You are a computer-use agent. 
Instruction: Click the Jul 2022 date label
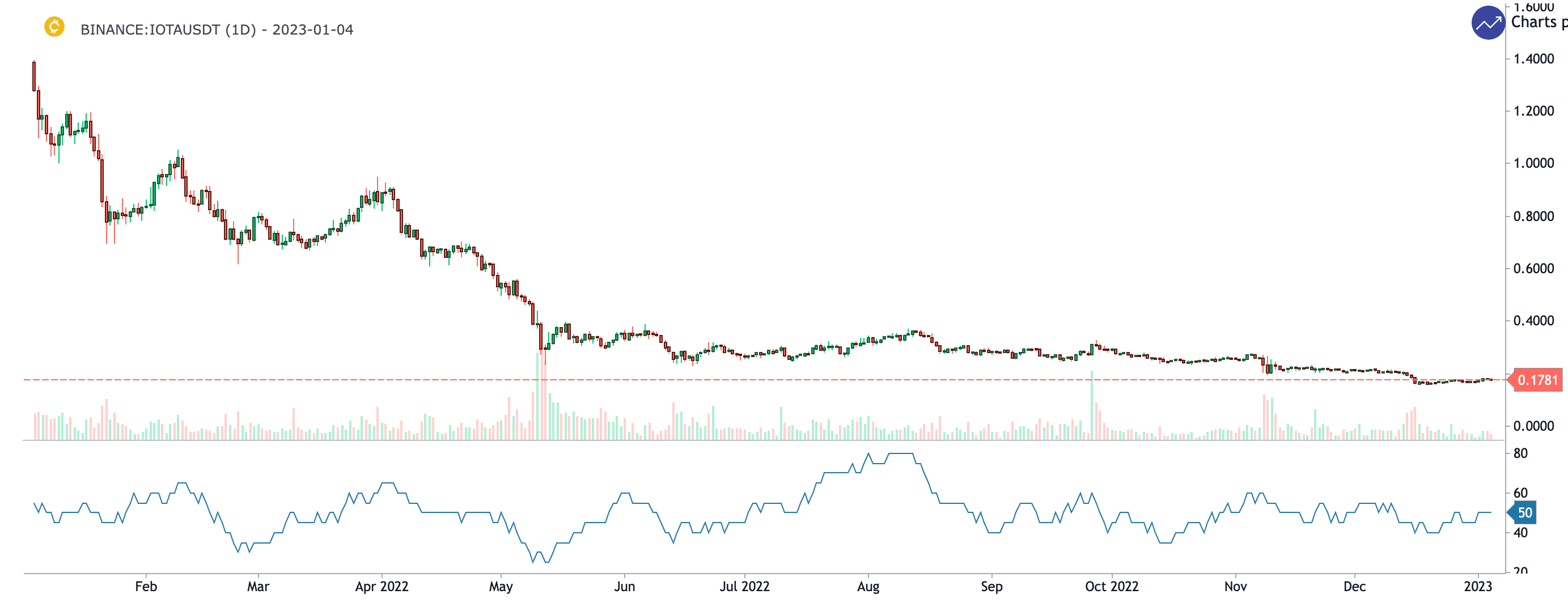(x=744, y=587)
